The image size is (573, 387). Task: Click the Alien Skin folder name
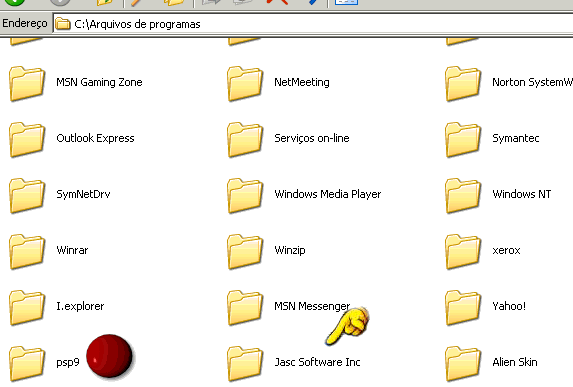tap(515, 362)
